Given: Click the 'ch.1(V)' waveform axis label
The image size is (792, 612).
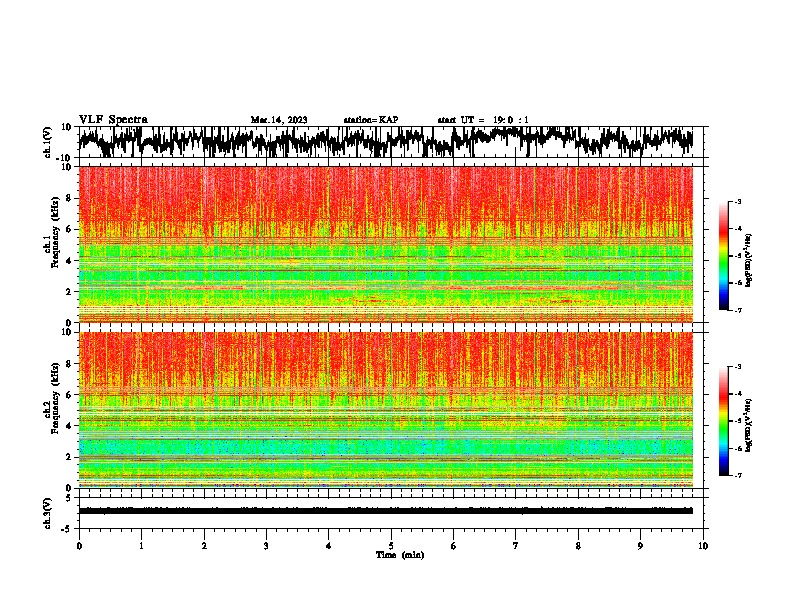Looking at the screenshot, I should (x=48, y=142).
